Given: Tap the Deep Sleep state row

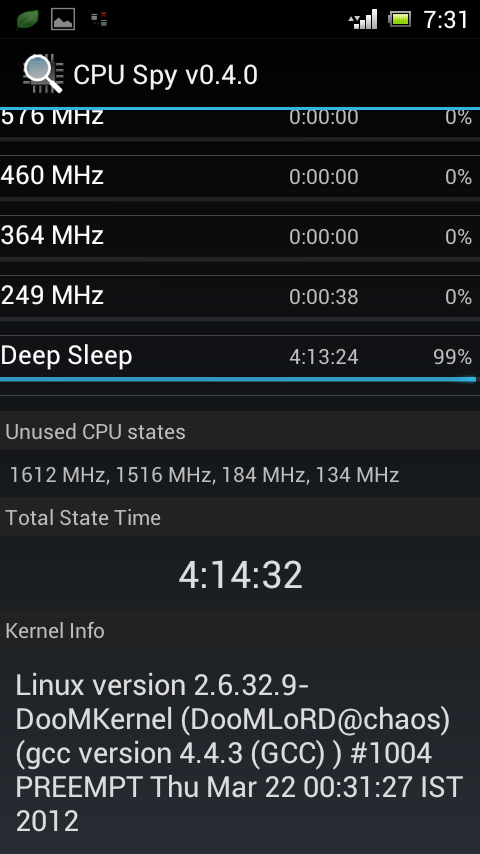Looking at the screenshot, I should (240, 356).
